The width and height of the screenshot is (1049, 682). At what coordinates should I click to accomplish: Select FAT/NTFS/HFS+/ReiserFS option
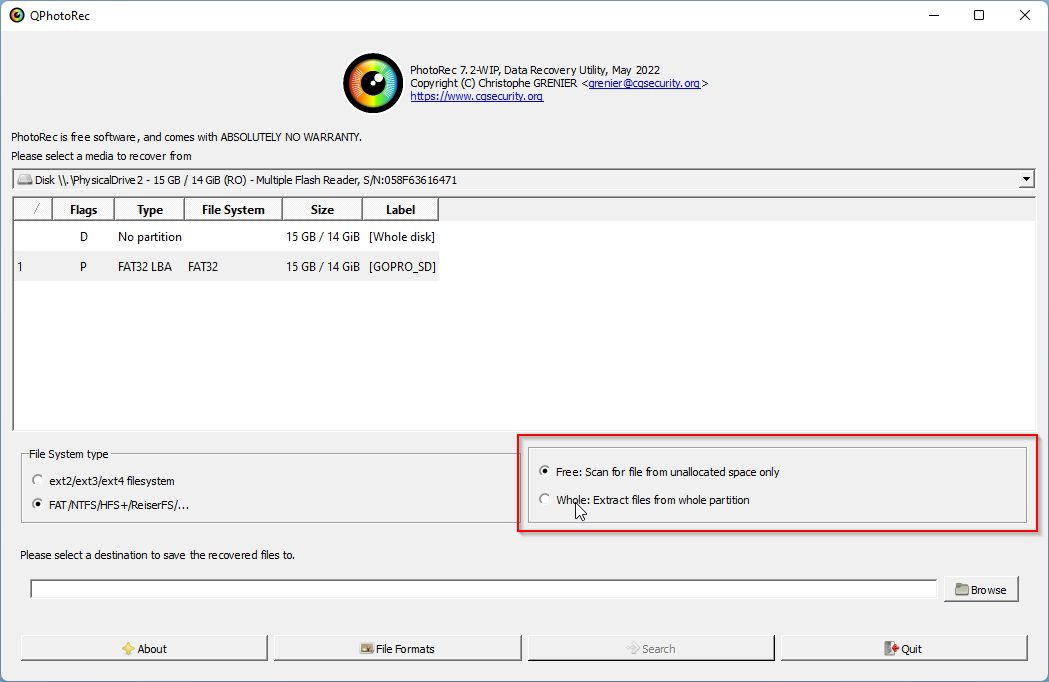110,505
